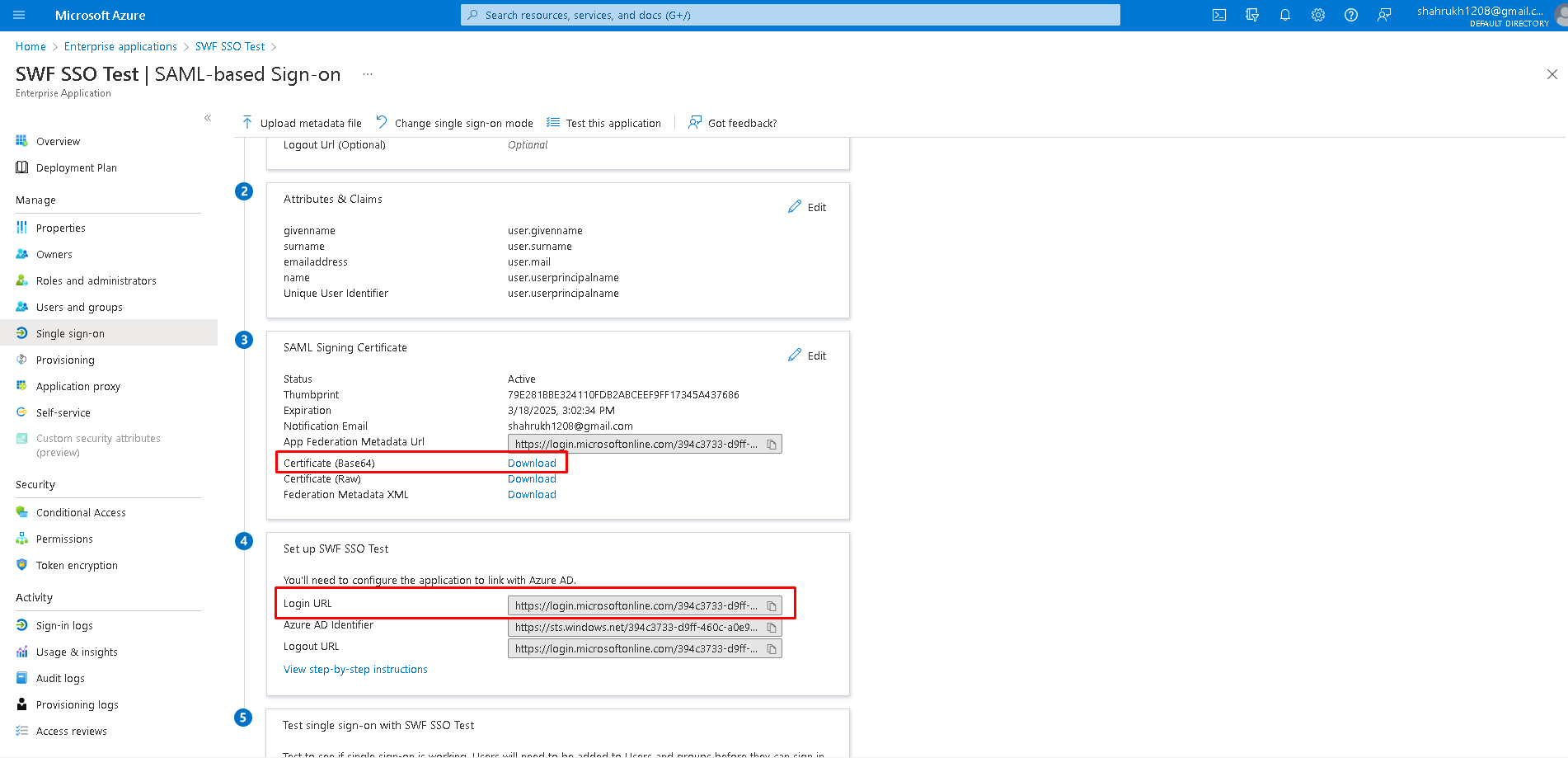Click the Token encryption shield icon

22,565
